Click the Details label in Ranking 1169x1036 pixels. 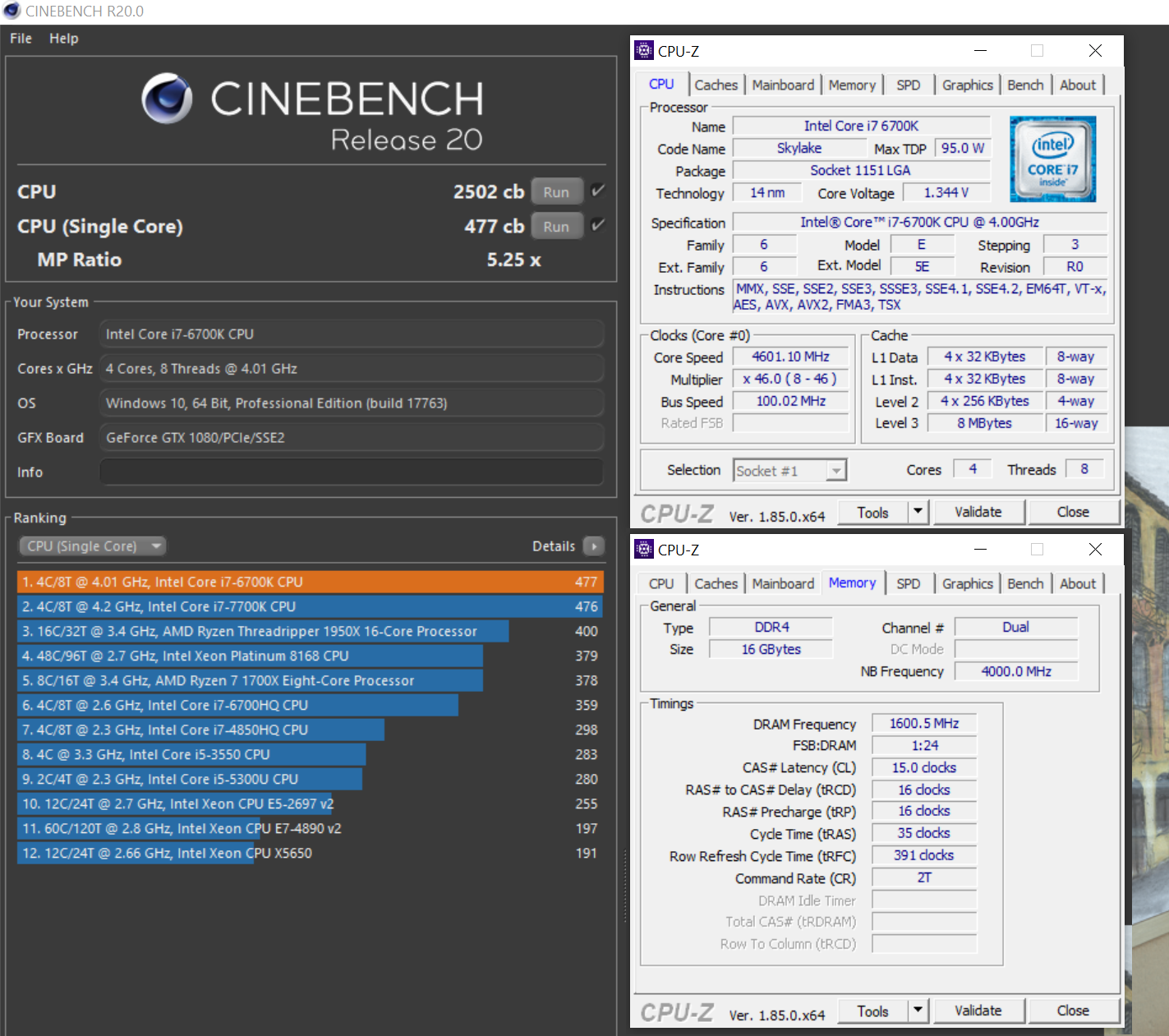[x=554, y=546]
